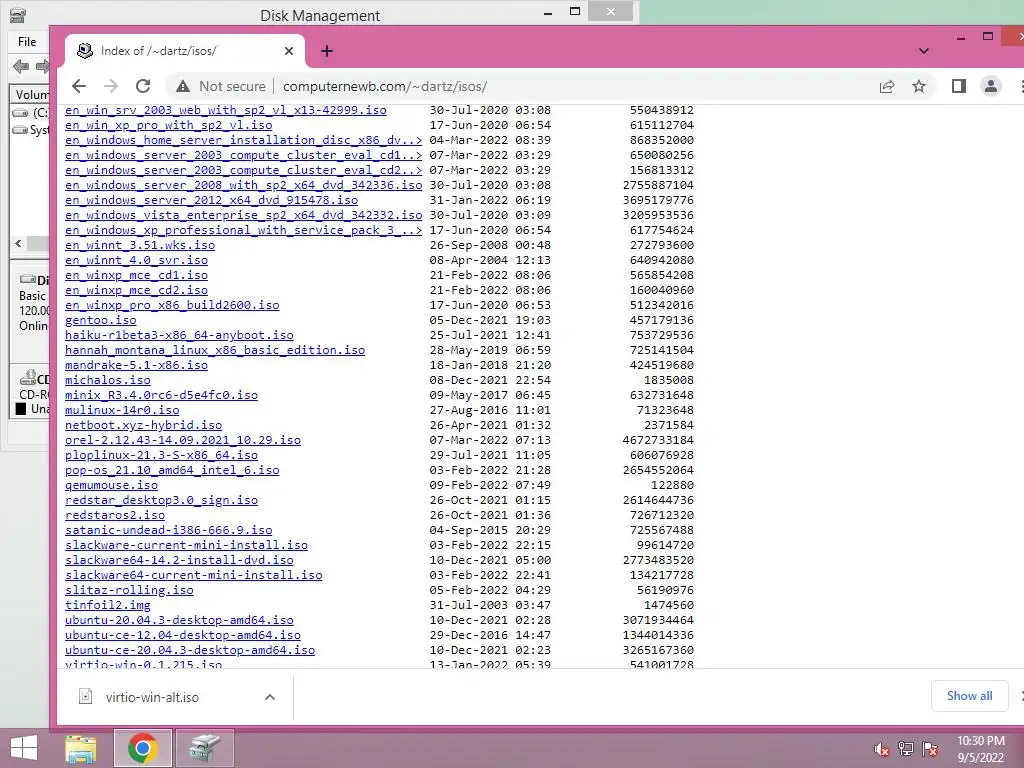
Task: Open the Chrome profile avatar menu
Action: [x=991, y=86]
